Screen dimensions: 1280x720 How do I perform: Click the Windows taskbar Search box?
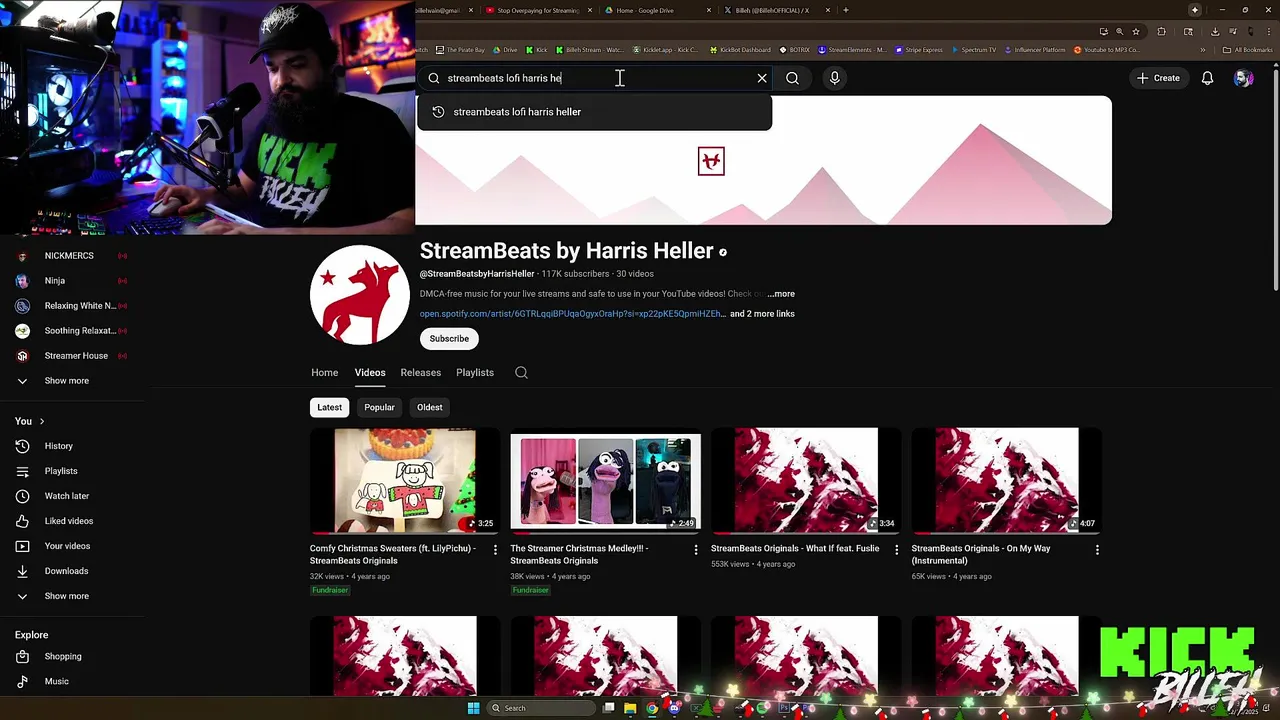click(x=540, y=708)
